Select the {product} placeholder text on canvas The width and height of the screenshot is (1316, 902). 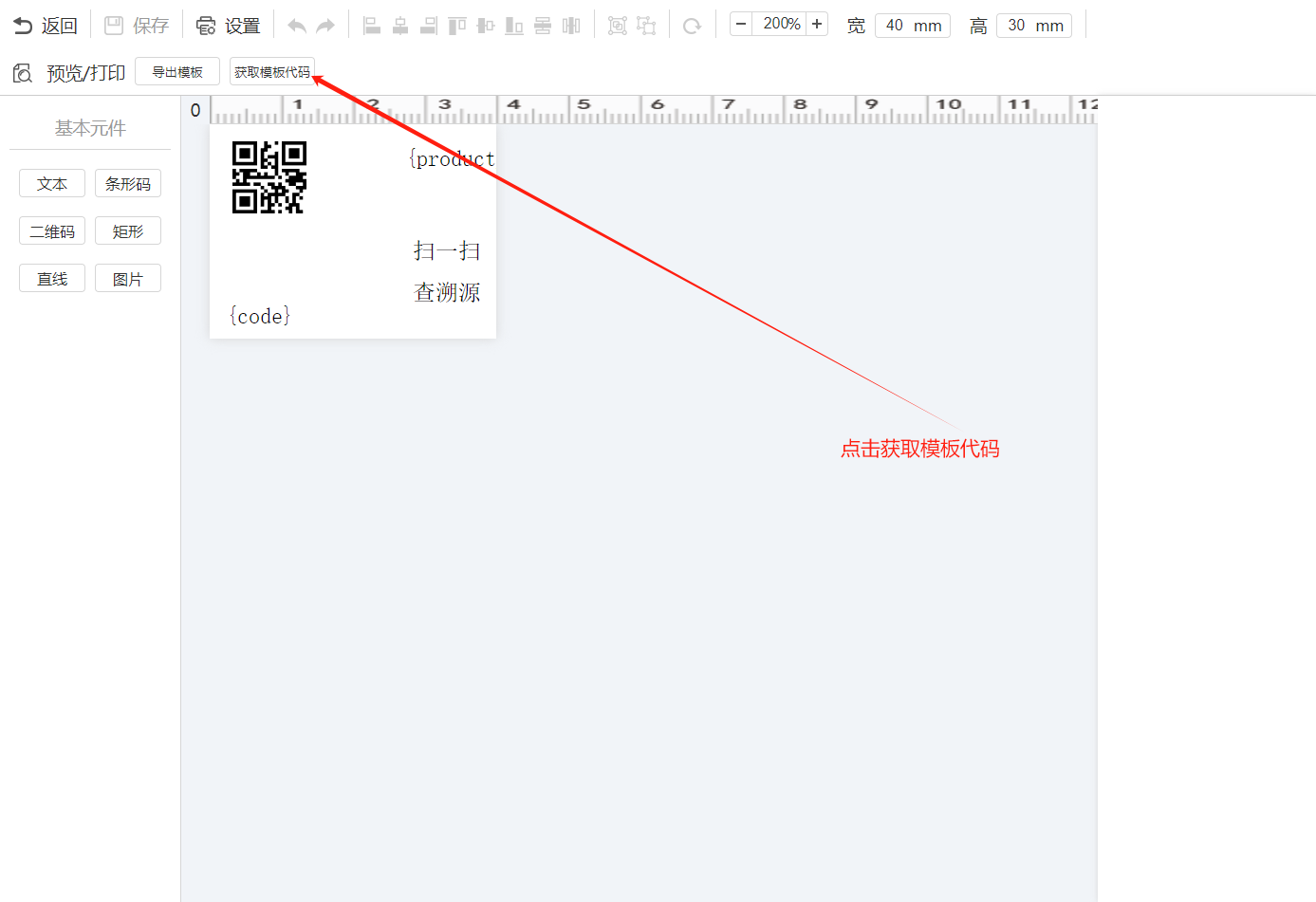click(452, 159)
